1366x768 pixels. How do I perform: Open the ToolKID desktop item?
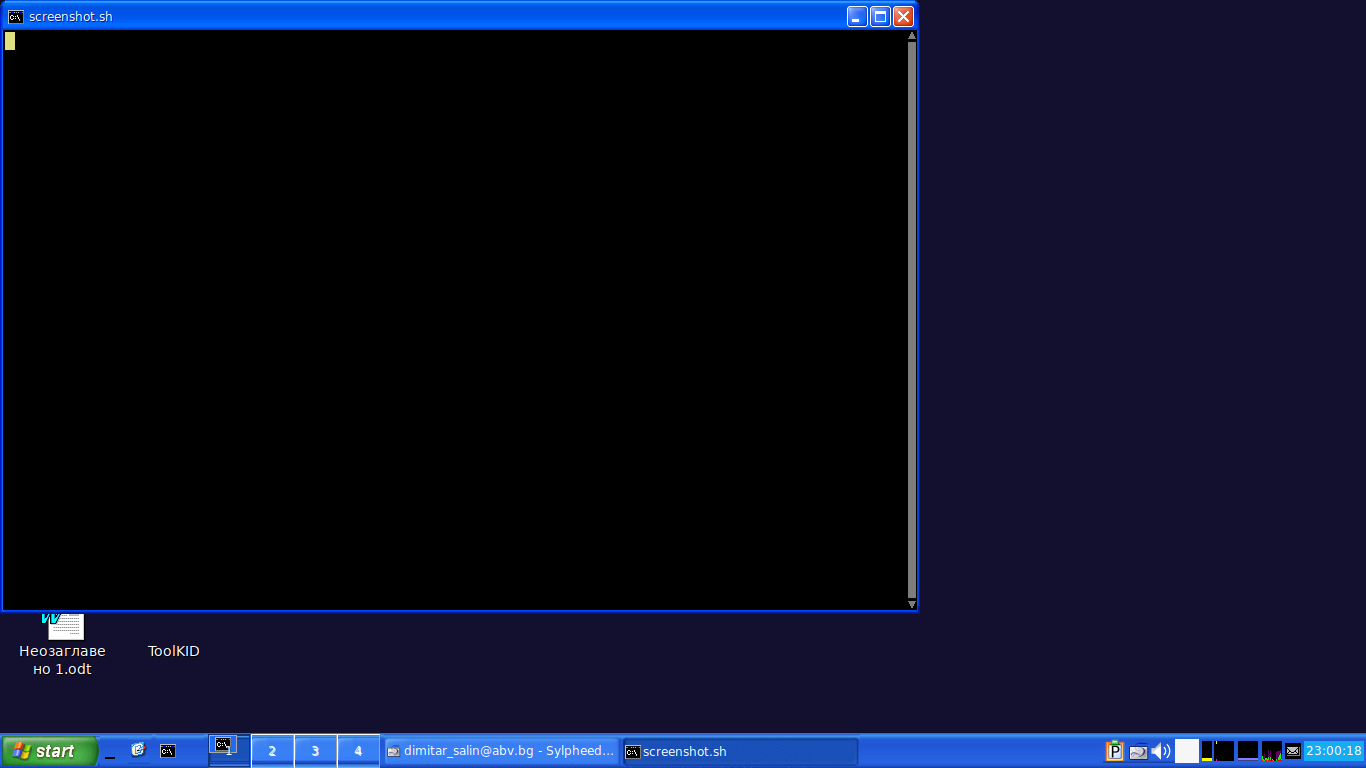[174, 650]
